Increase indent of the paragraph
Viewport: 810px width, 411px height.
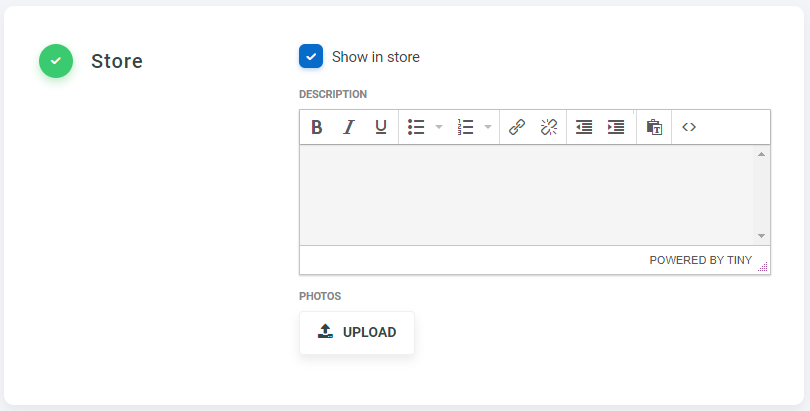(616, 127)
